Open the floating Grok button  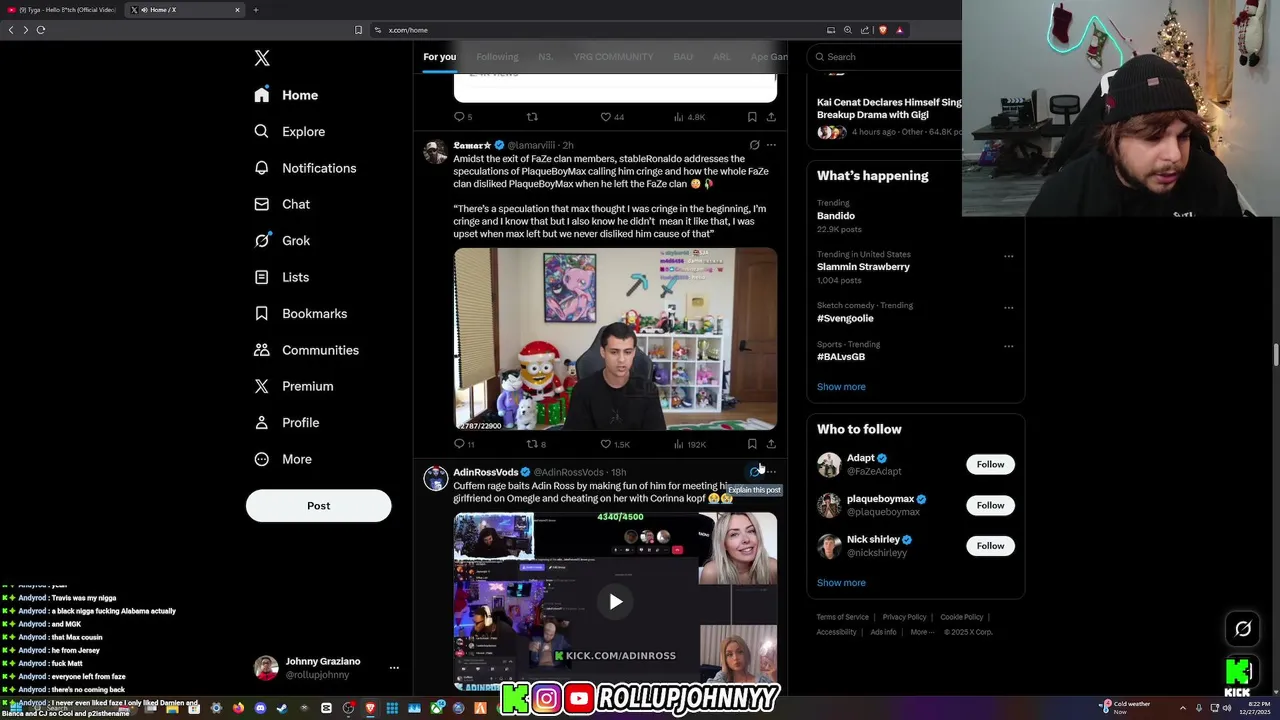[1243, 629]
